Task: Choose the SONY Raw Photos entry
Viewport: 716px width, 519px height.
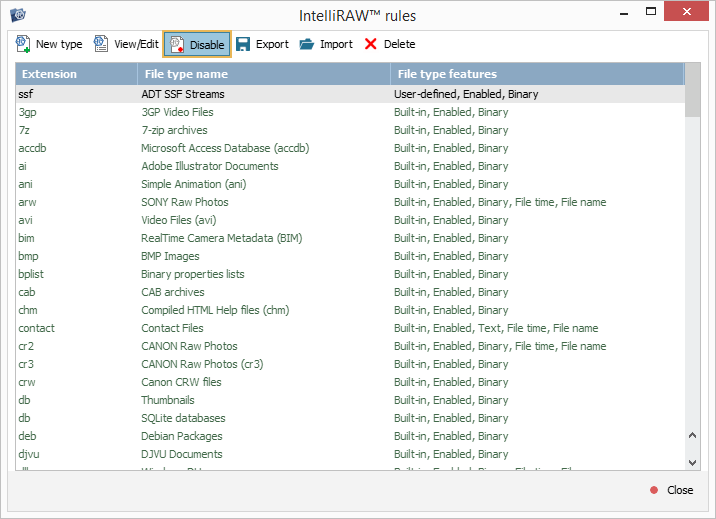Action: click(x=185, y=202)
